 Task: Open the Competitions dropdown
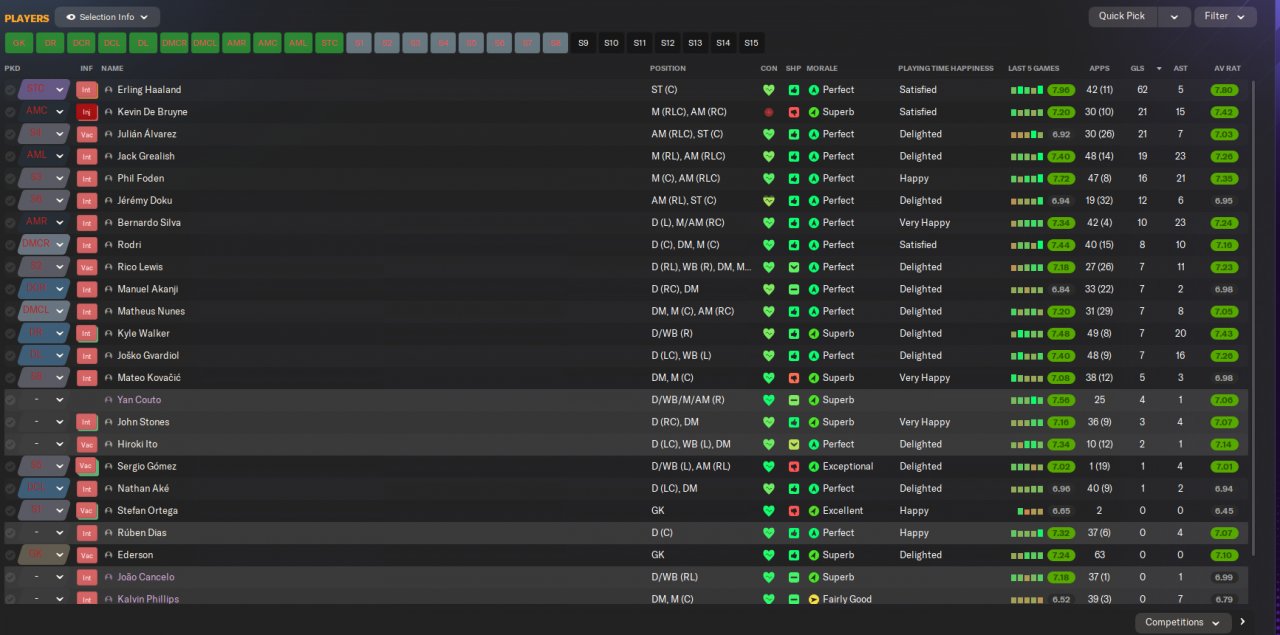pos(1183,622)
